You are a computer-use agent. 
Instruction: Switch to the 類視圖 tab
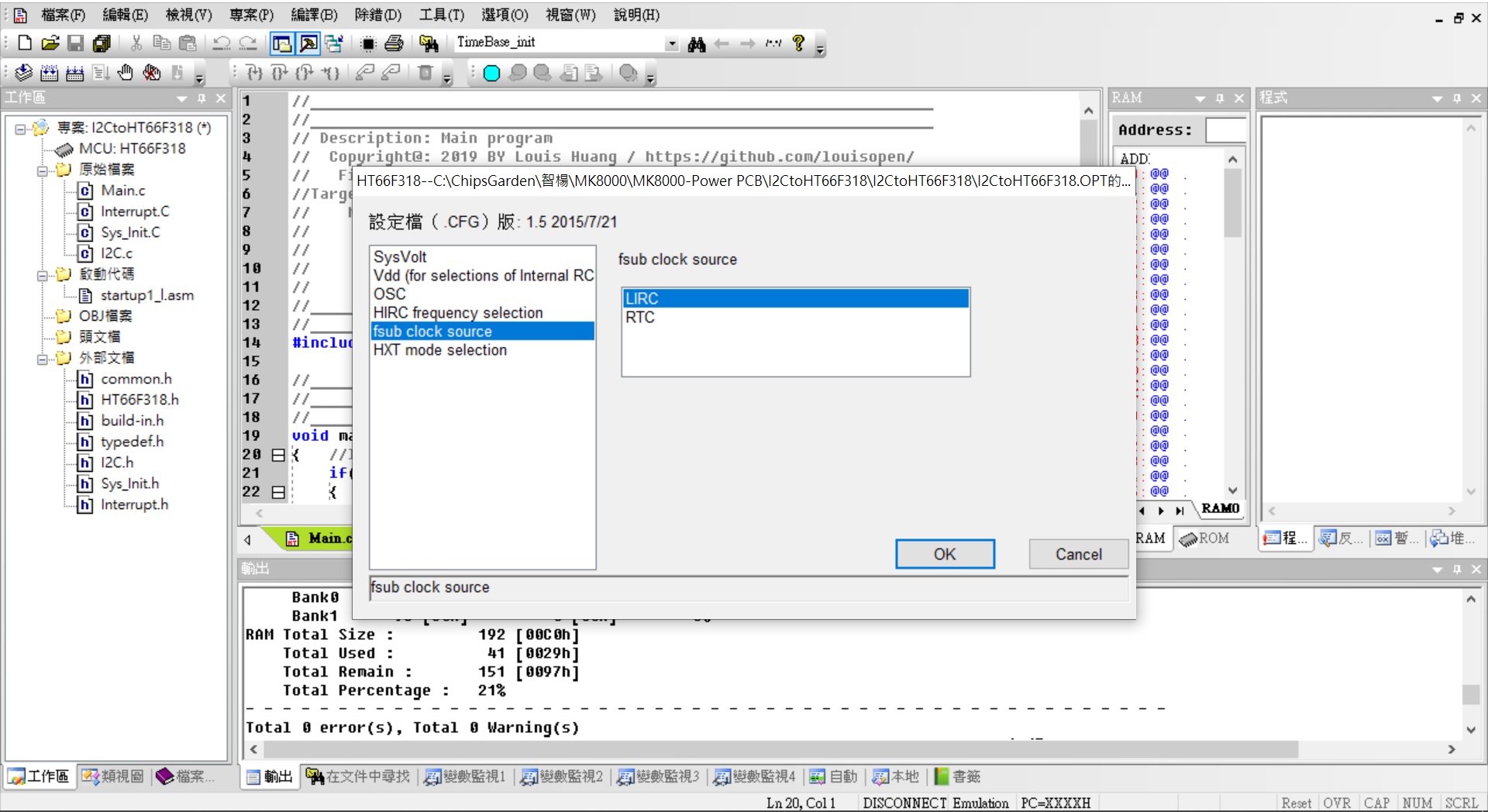[x=113, y=776]
